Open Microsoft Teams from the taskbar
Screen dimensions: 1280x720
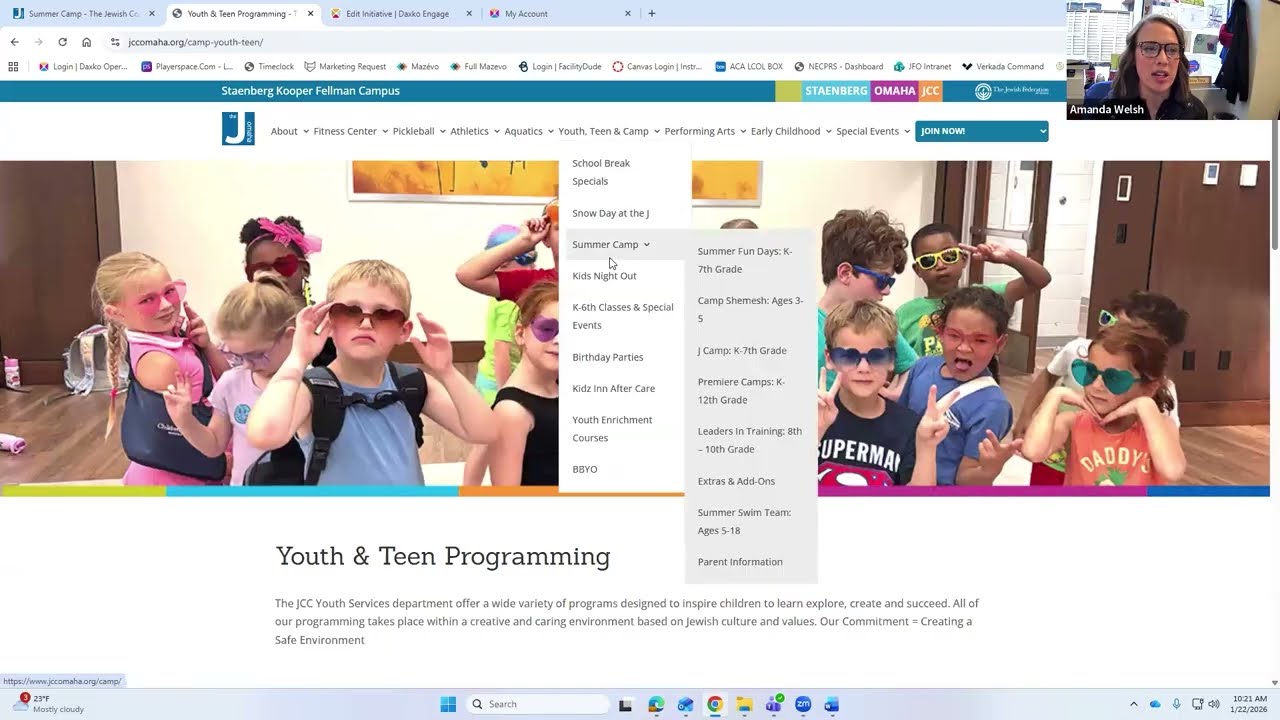[x=773, y=704]
